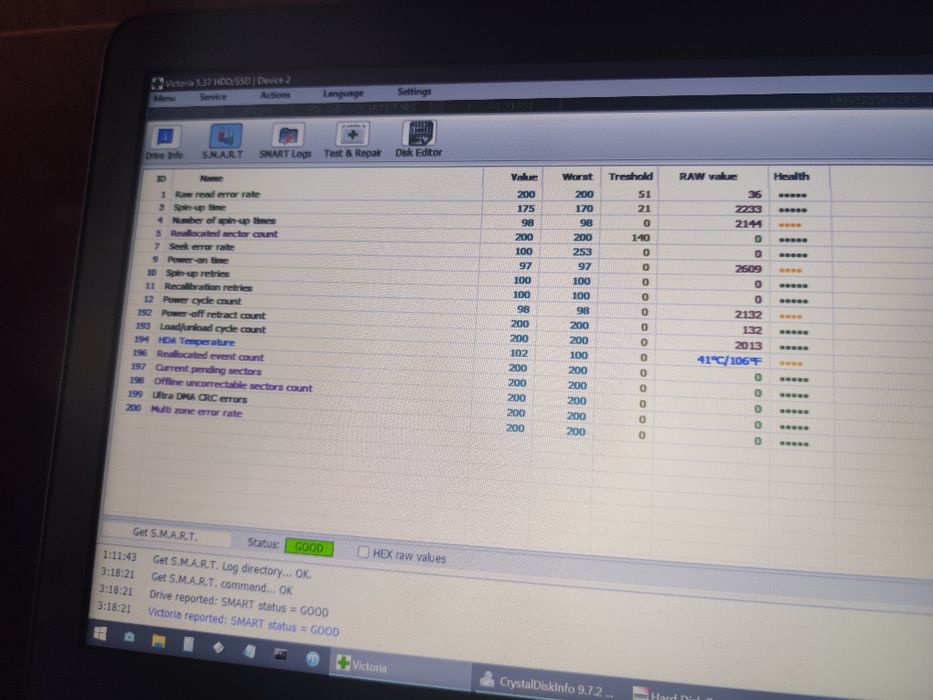Click the RAW value 2233
Viewport: 933px width, 700px height.
click(748, 209)
